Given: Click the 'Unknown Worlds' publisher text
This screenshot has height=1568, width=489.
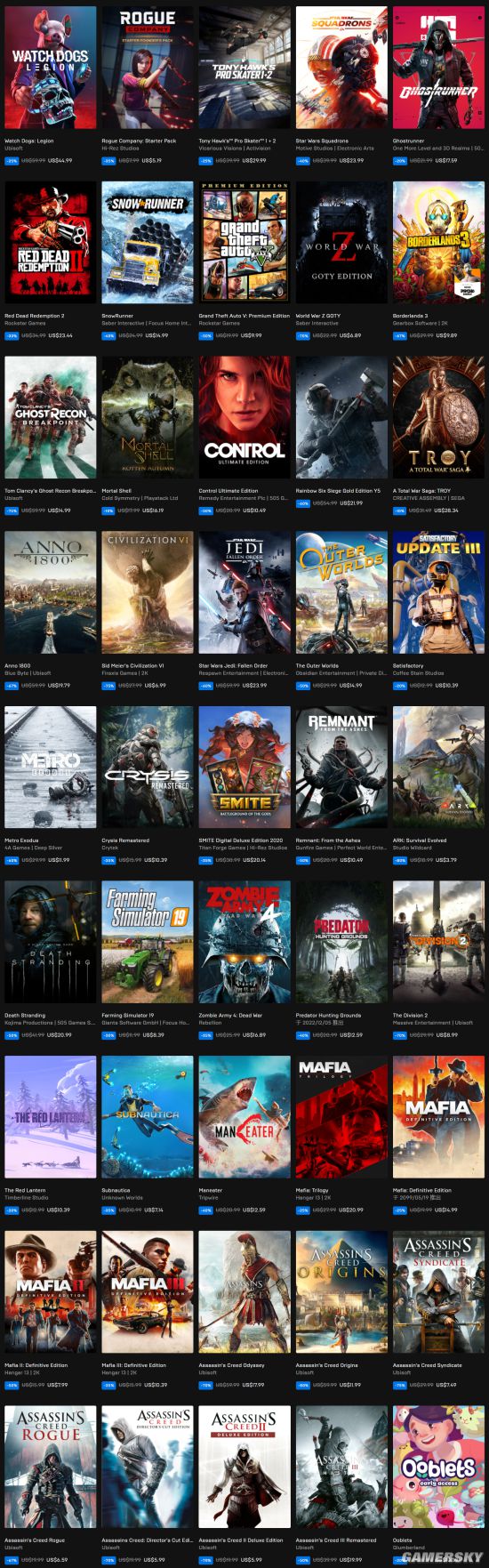Looking at the screenshot, I should click(x=122, y=1197).
